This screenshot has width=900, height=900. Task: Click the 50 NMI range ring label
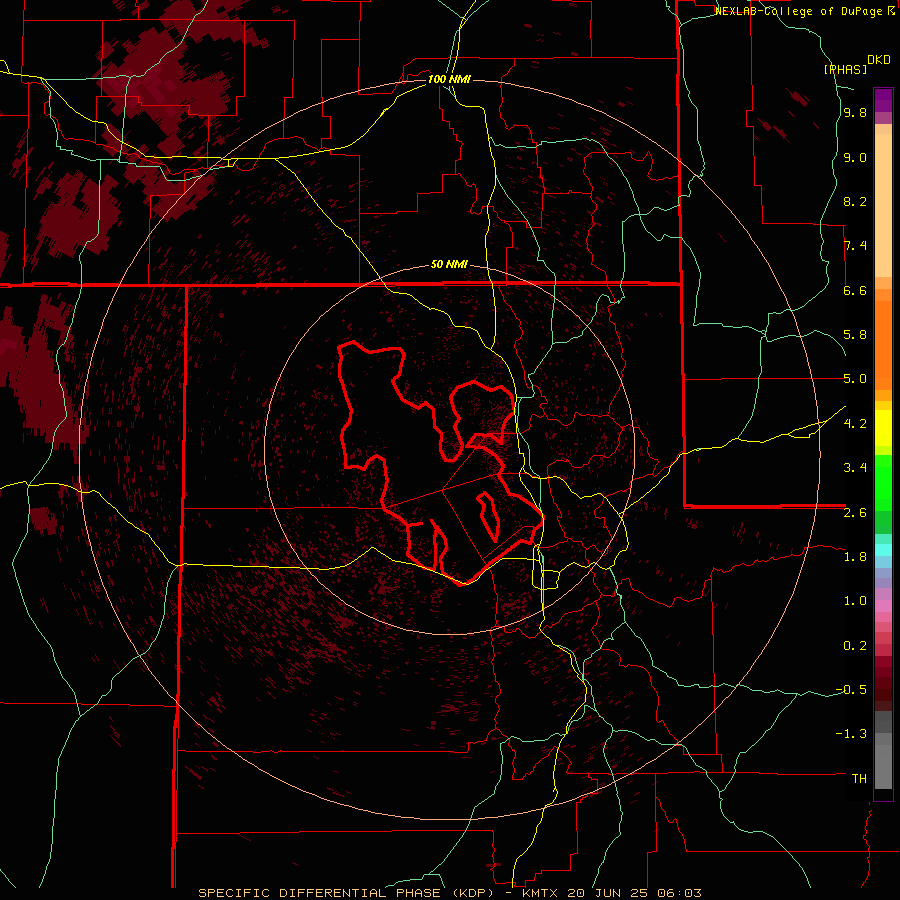449,265
